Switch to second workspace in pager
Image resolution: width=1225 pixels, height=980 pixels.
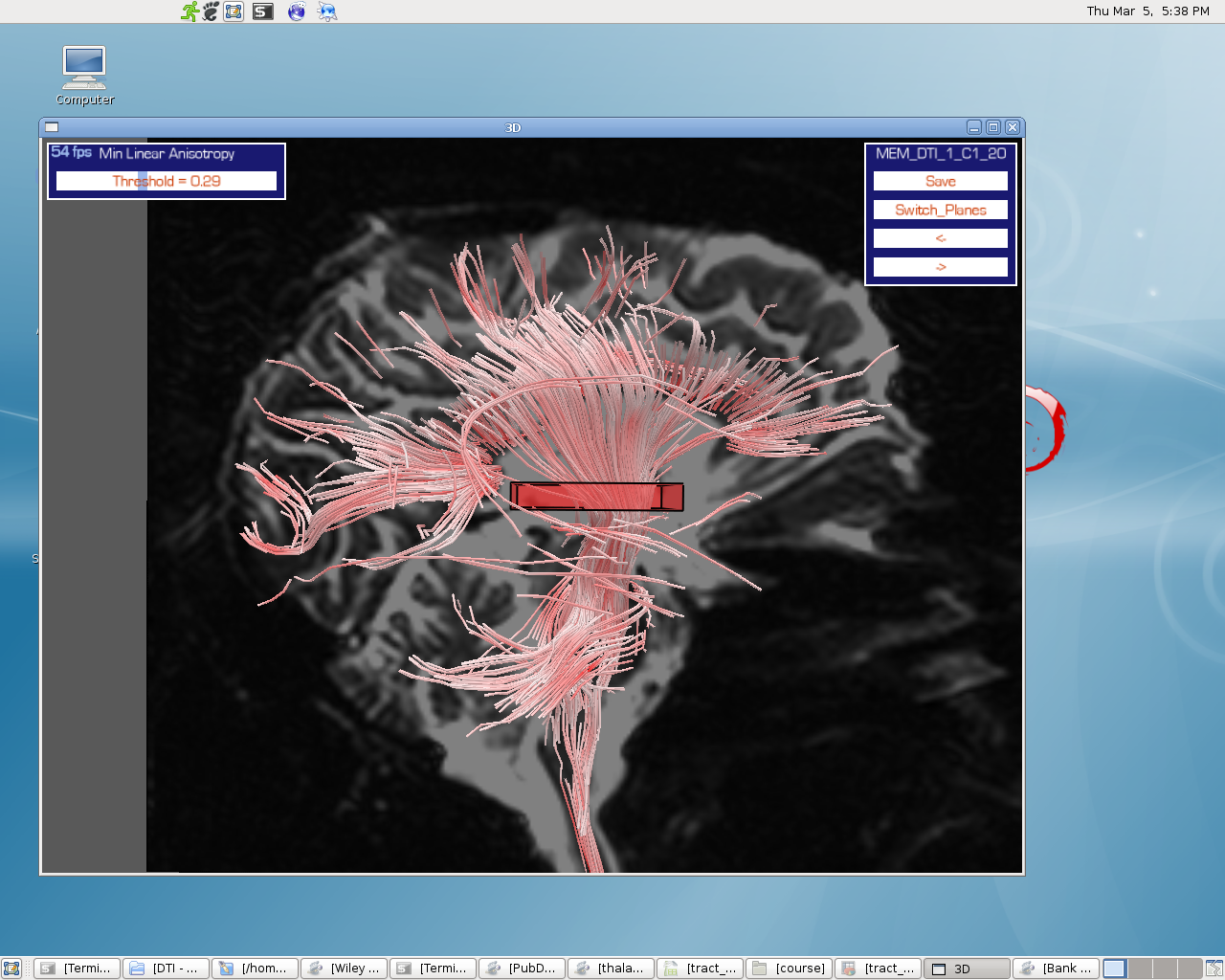(x=1140, y=969)
